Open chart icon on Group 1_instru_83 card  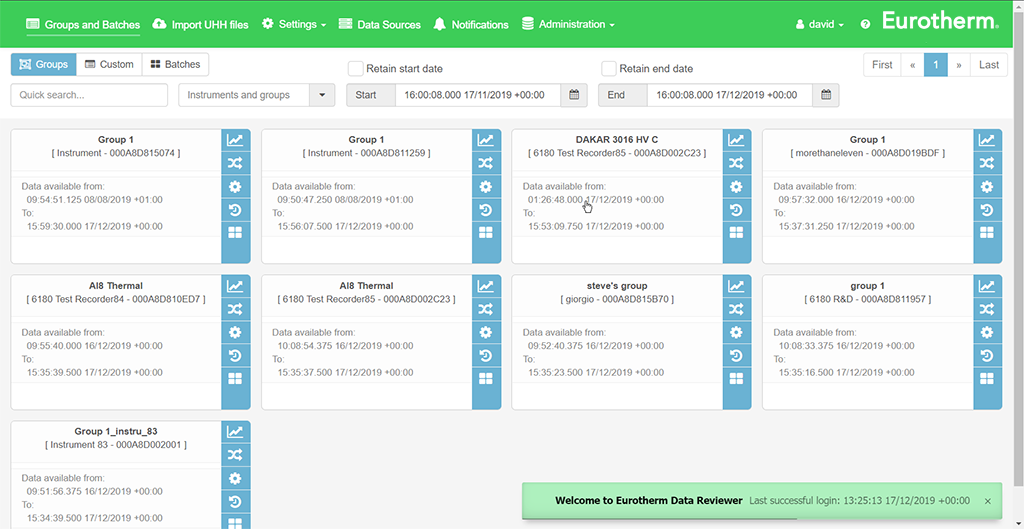point(235,432)
